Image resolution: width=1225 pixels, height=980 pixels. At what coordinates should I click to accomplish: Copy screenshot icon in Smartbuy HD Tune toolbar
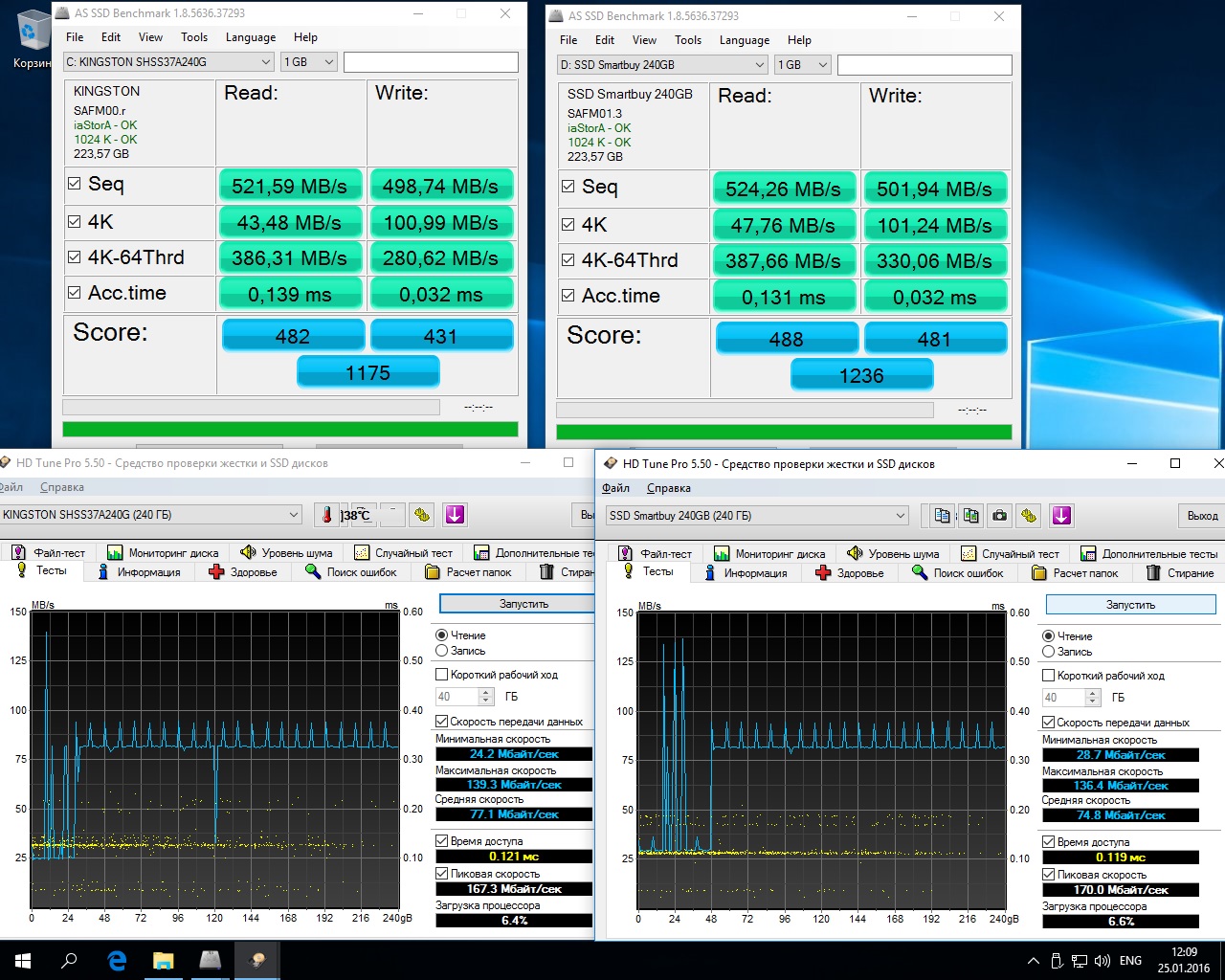click(970, 516)
